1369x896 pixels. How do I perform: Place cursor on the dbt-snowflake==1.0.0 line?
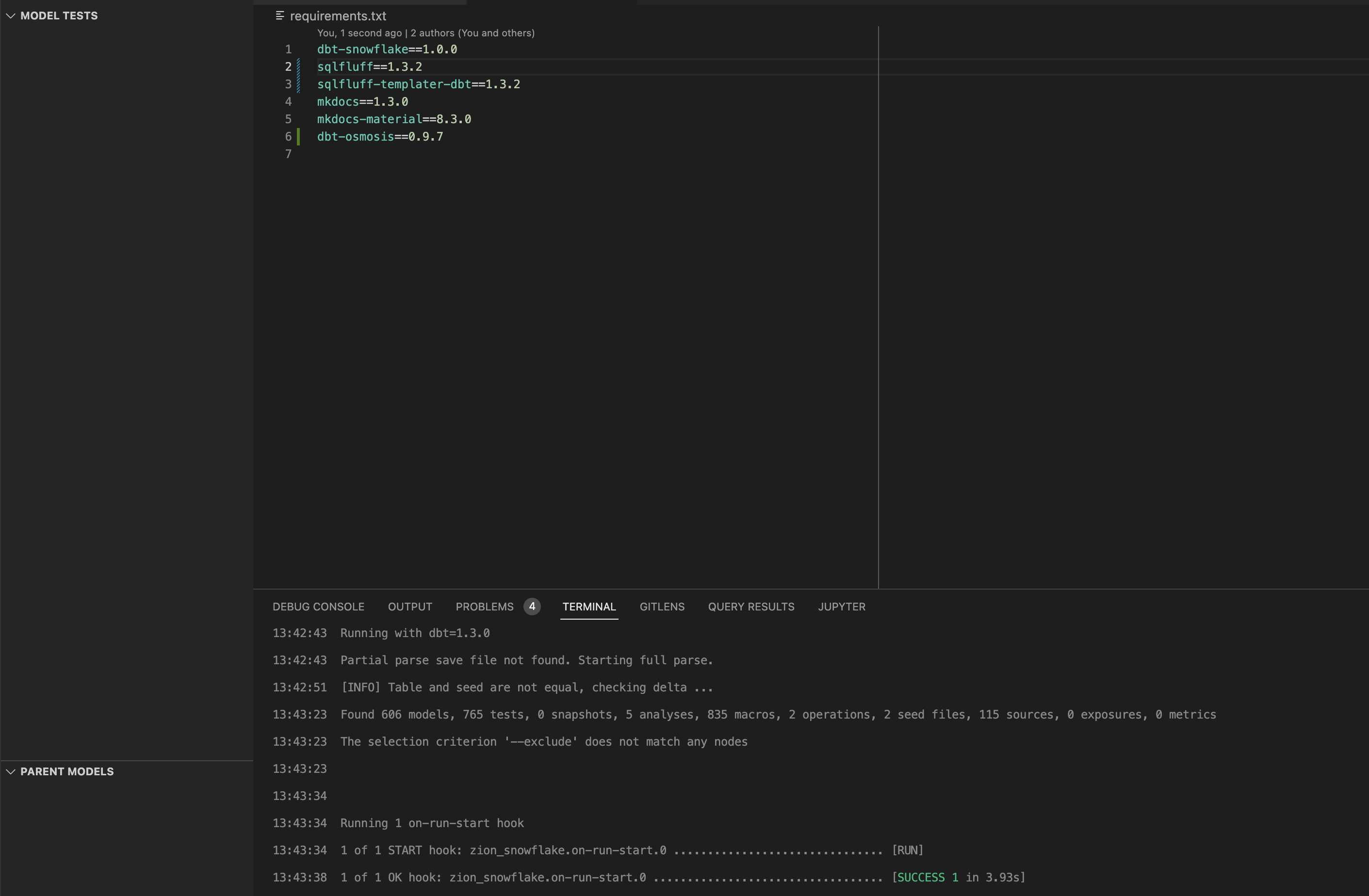tap(387, 49)
